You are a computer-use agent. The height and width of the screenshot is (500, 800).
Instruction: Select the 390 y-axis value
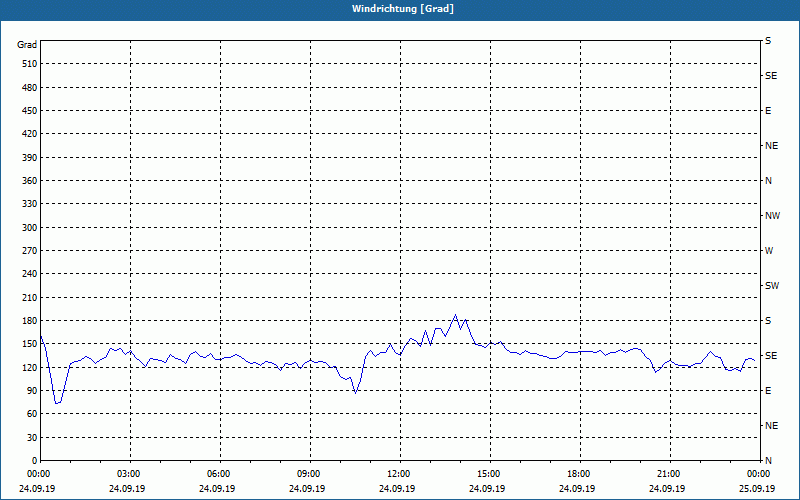[30, 158]
